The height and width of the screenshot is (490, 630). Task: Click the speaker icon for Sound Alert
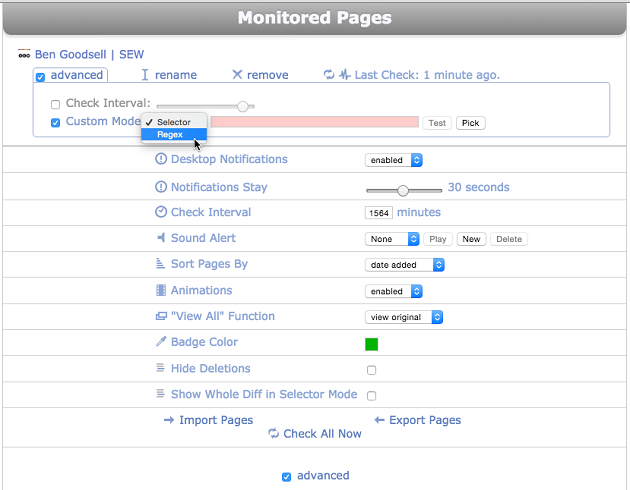161,237
